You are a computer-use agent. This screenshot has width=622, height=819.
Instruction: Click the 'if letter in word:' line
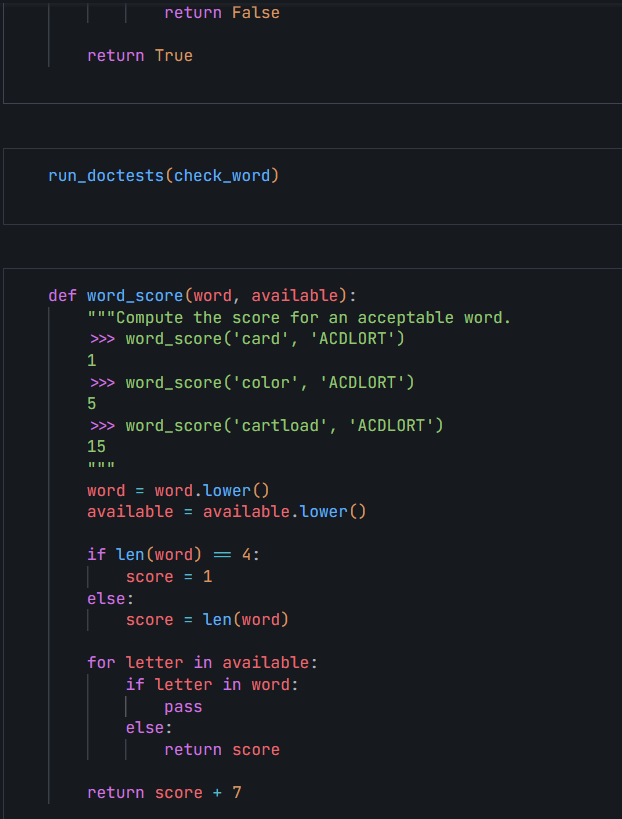tap(212, 685)
